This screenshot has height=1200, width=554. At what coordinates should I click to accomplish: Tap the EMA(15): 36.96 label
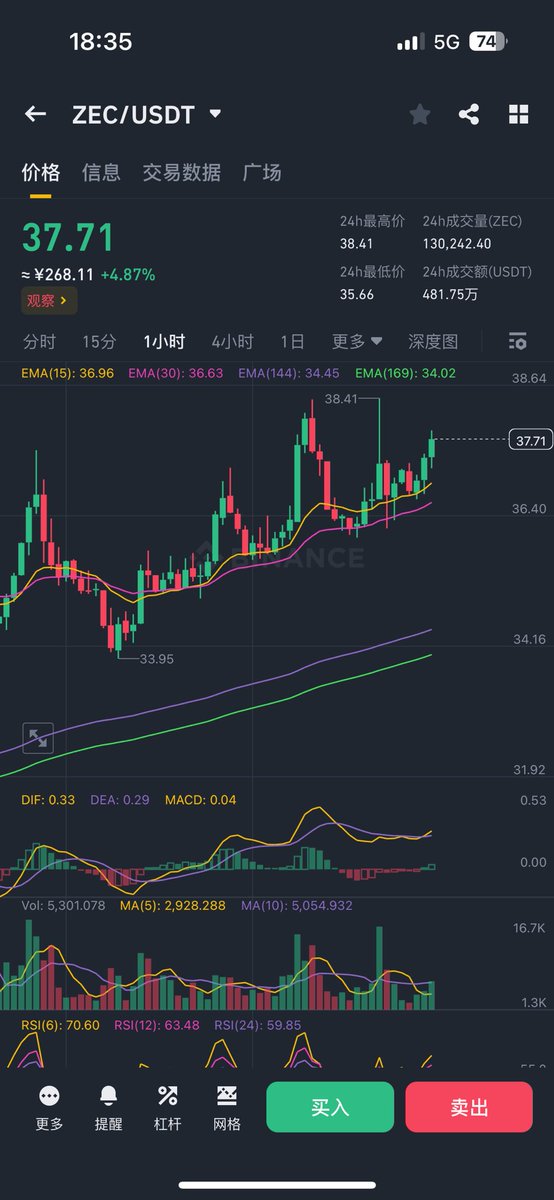(x=68, y=373)
